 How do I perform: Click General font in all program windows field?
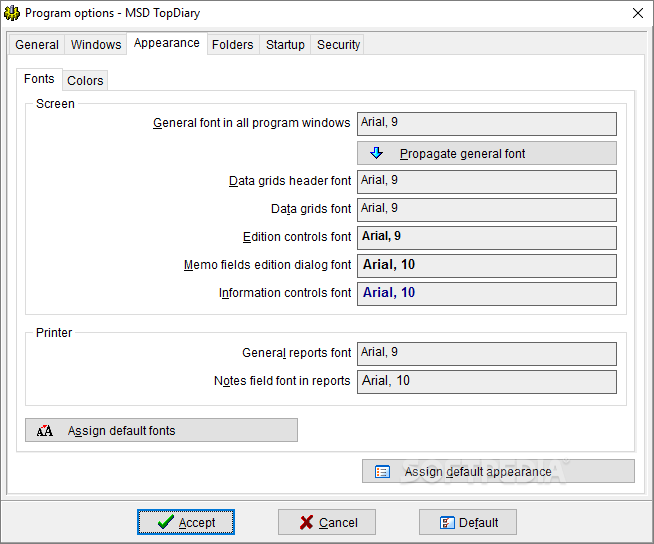[487, 123]
